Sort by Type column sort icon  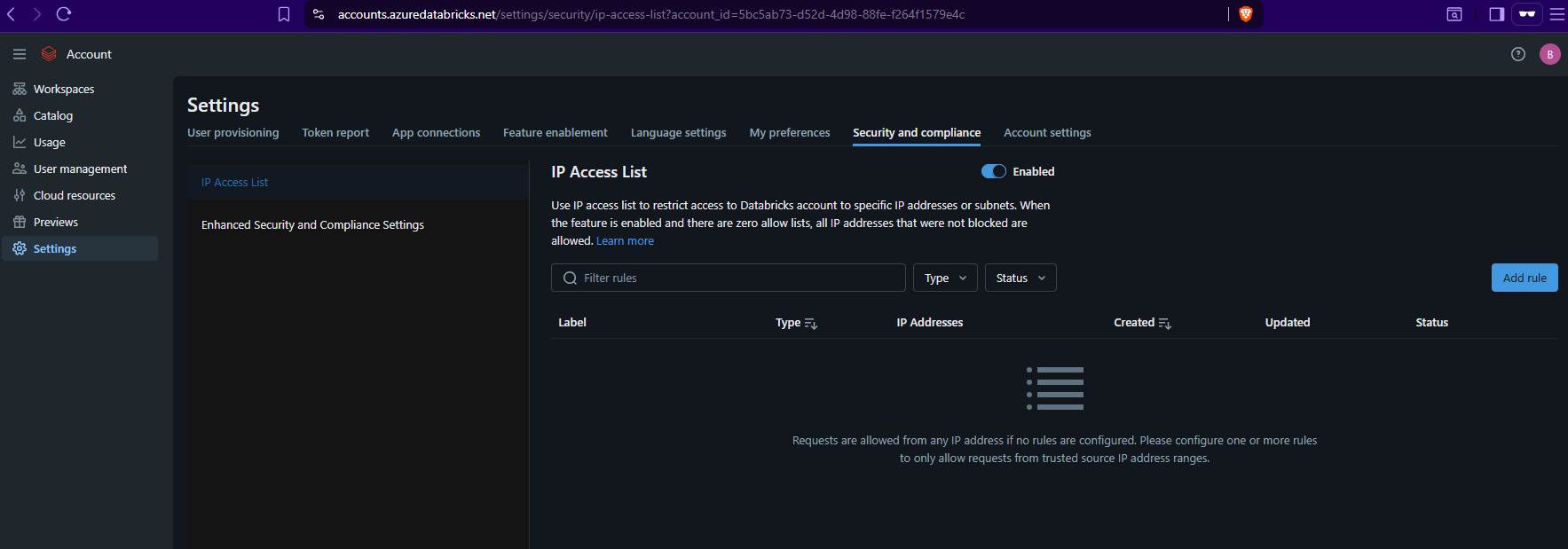point(810,324)
